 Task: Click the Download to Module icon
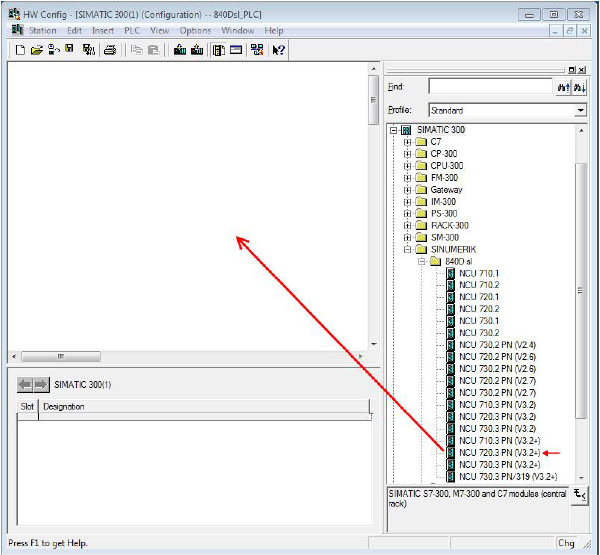[180, 50]
